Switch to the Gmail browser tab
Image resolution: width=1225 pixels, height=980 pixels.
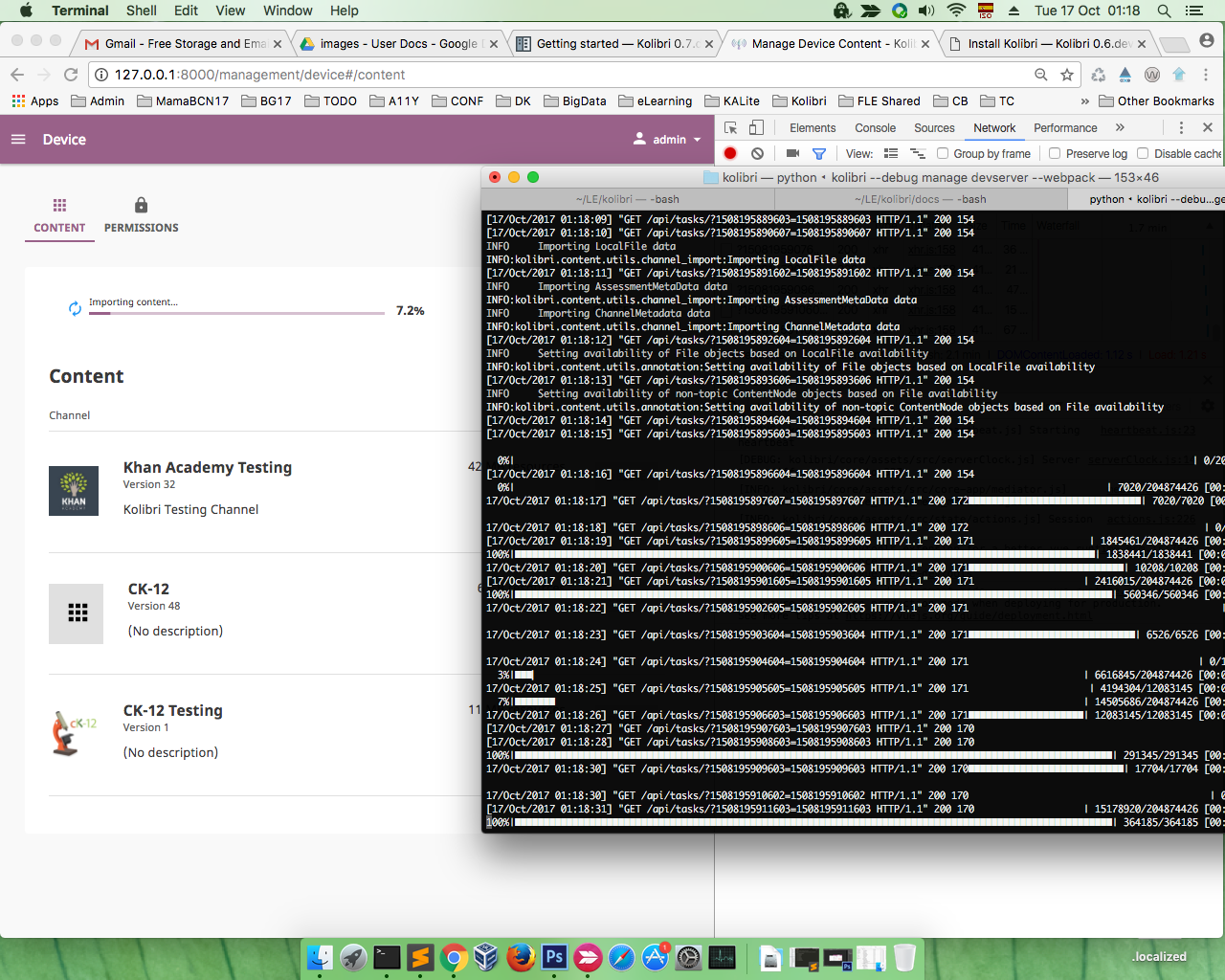pos(182,44)
